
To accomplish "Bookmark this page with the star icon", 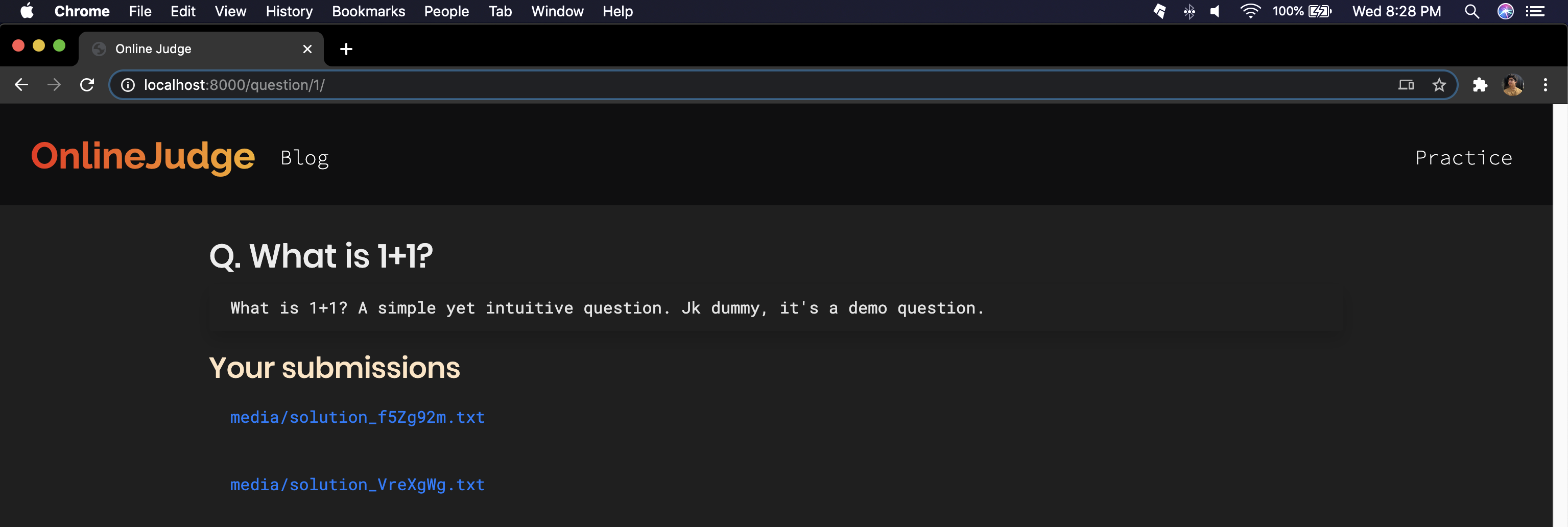I will (x=1438, y=85).
